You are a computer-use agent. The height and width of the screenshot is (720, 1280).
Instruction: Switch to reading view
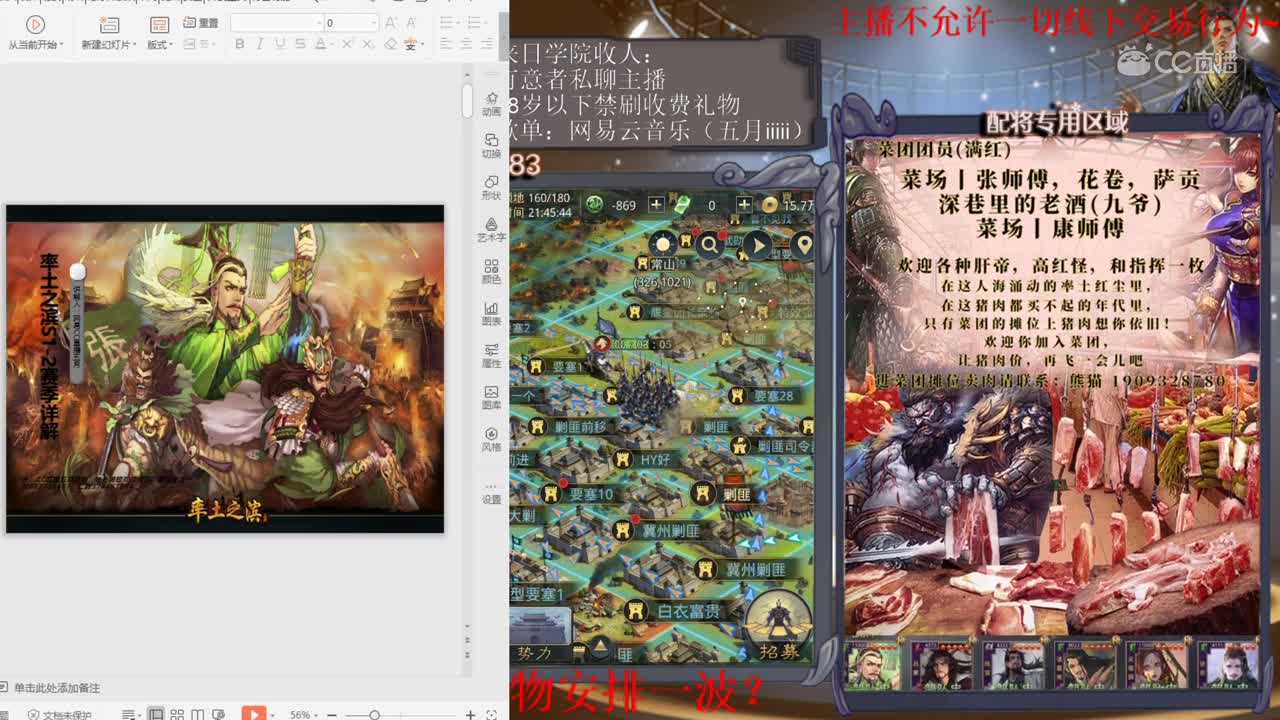point(198,714)
